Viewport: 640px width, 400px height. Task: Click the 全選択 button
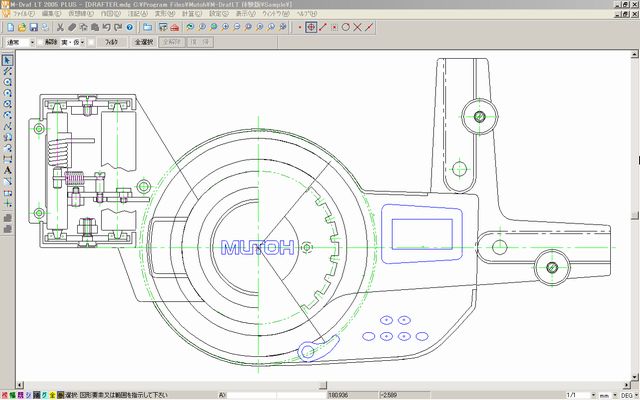click(x=144, y=42)
